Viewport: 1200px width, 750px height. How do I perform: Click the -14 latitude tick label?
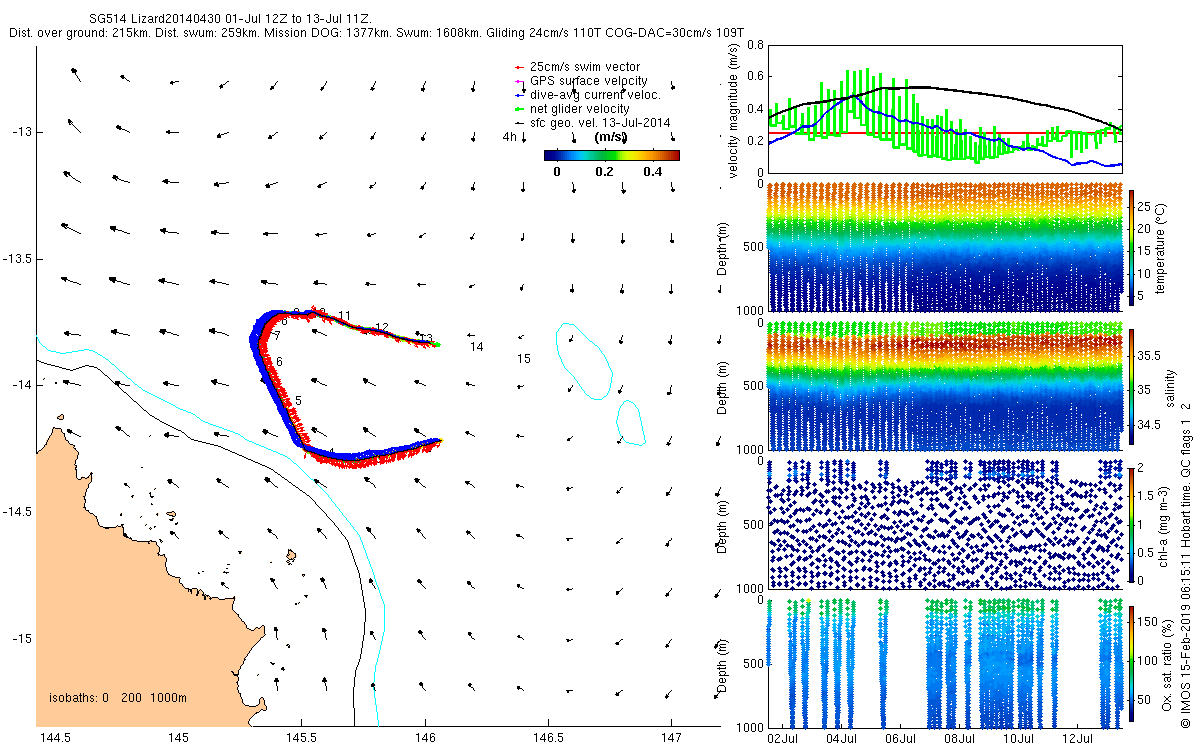pos(21,385)
